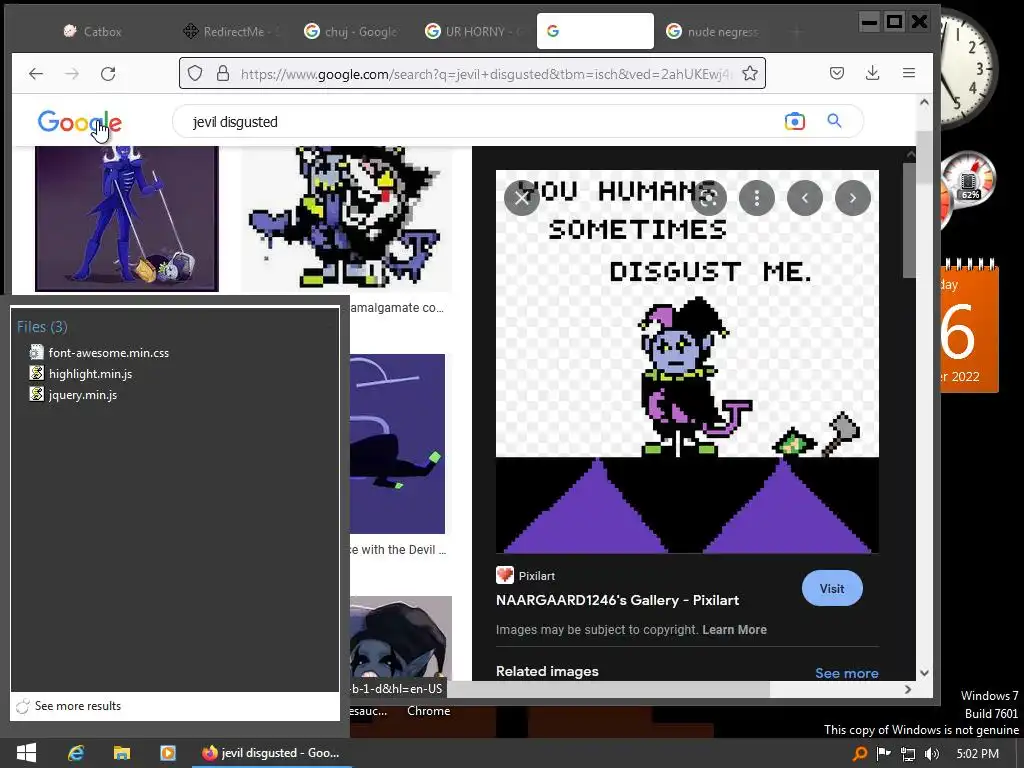The height and width of the screenshot is (768, 1024).
Task: Open Action Center flag icon
Action: click(x=884, y=754)
